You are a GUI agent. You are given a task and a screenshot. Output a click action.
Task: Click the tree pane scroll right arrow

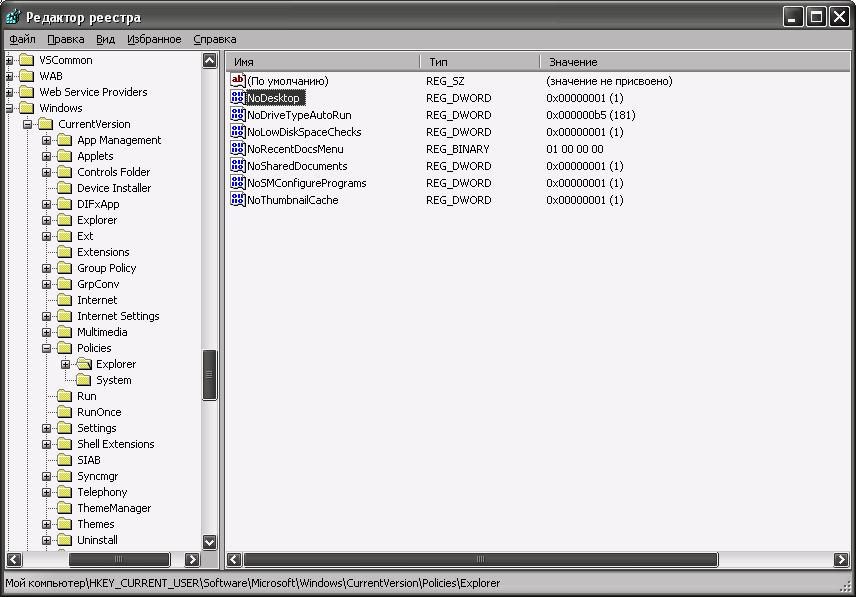(x=192, y=559)
